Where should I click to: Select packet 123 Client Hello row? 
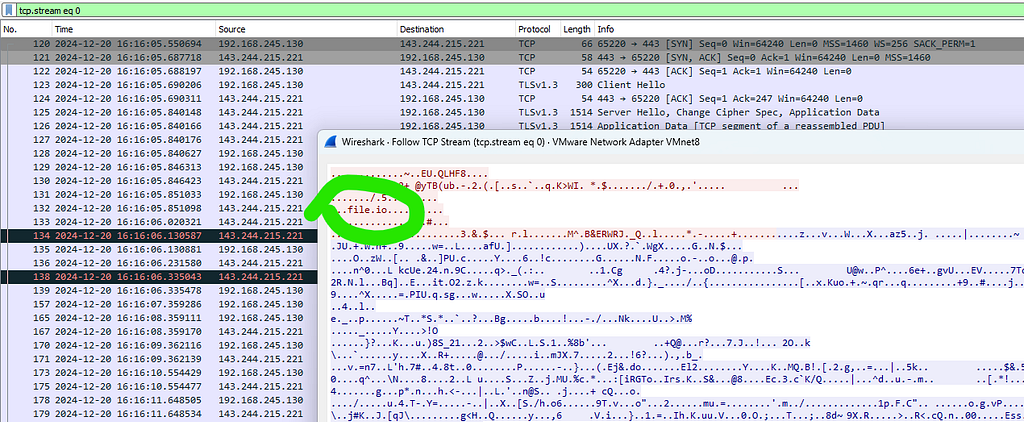tap(512, 85)
